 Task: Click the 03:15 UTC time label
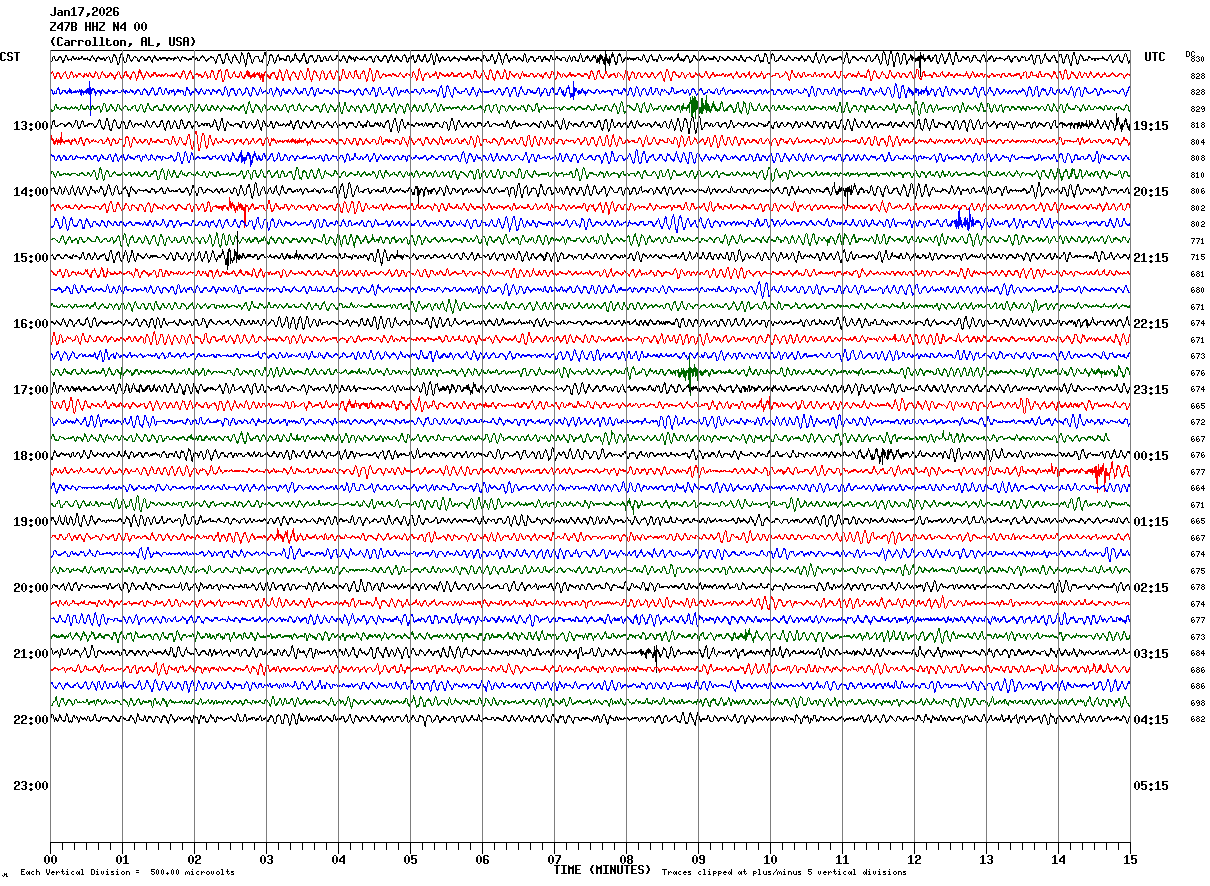[x=1151, y=654]
